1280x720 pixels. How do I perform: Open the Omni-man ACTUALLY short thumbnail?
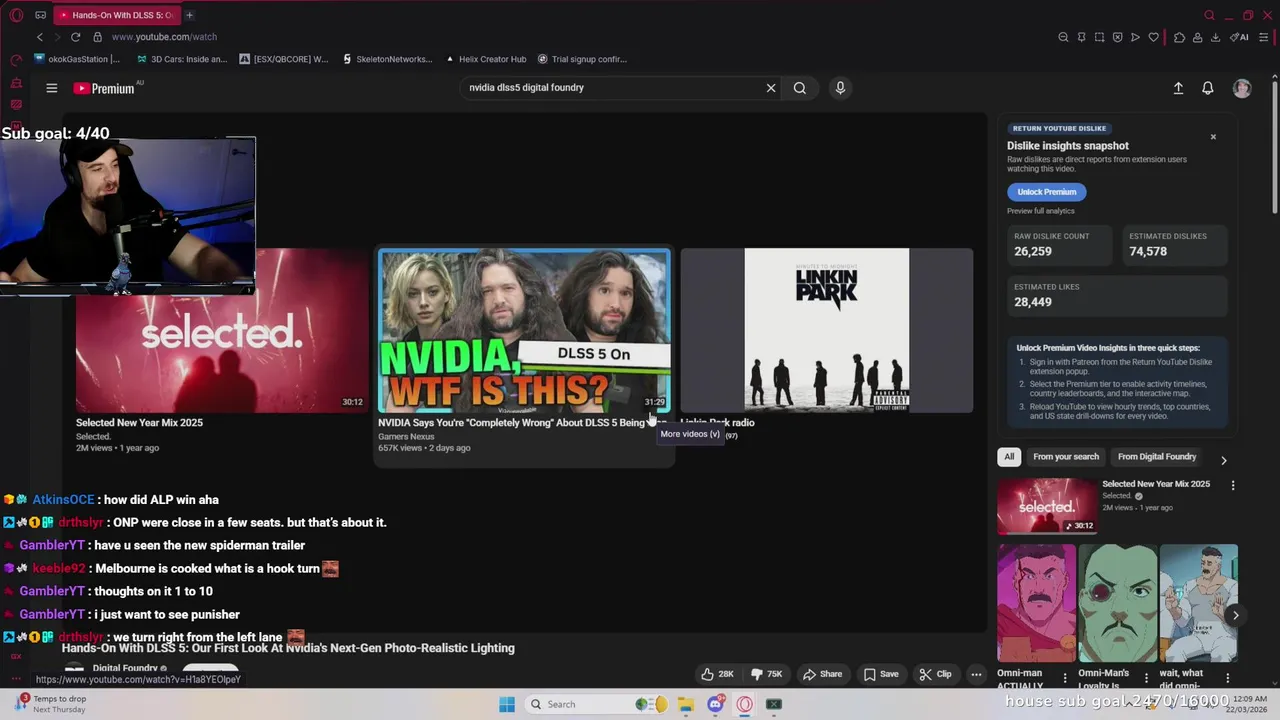tap(1036, 603)
